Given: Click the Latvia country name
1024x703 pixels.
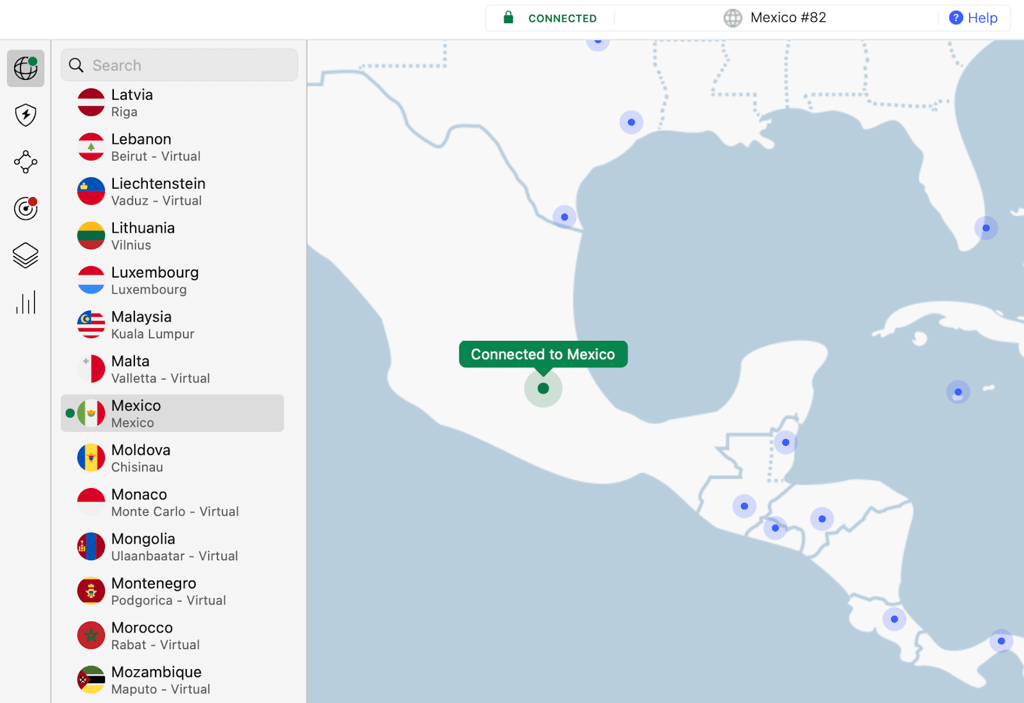Looking at the screenshot, I should pyautogui.click(x=132, y=95).
